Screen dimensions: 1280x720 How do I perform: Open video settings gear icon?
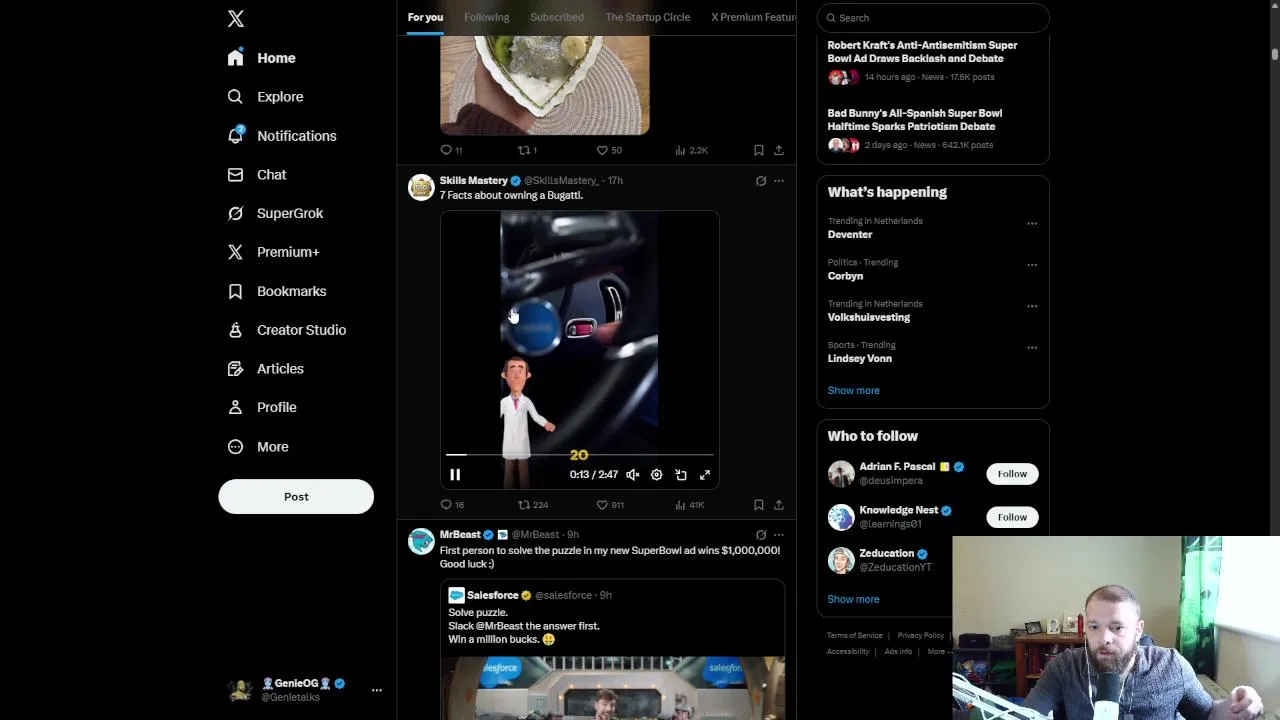click(657, 475)
